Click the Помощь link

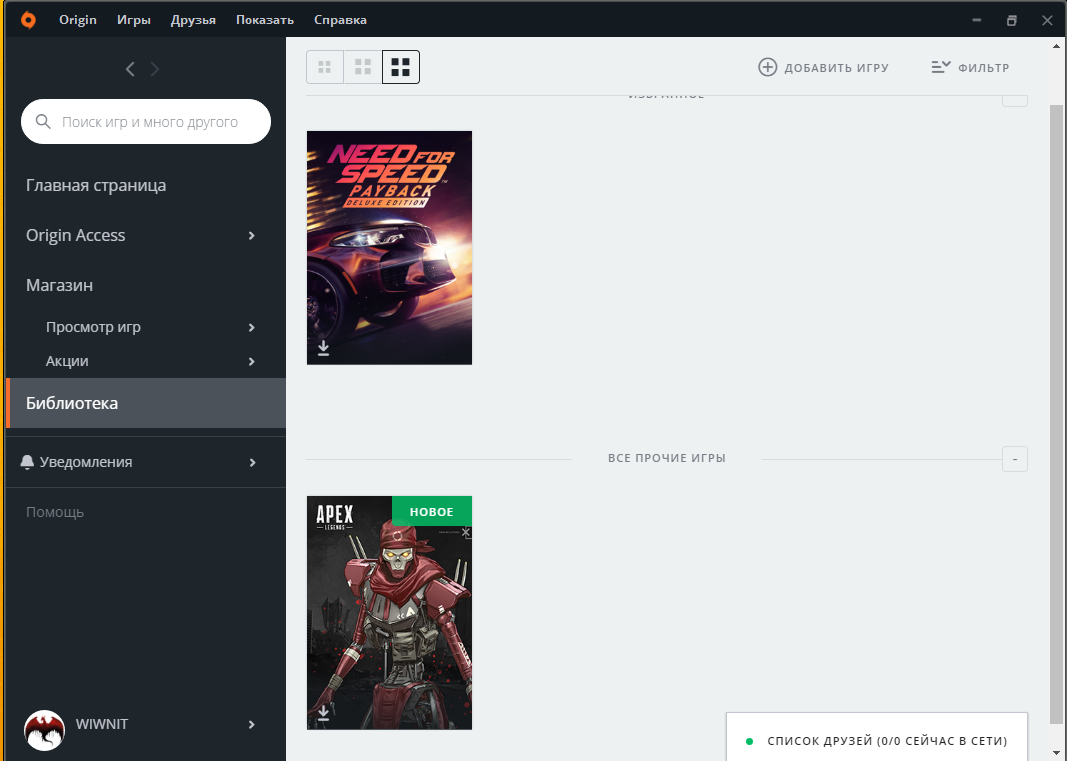pyautogui.click(x=54, y=512)
